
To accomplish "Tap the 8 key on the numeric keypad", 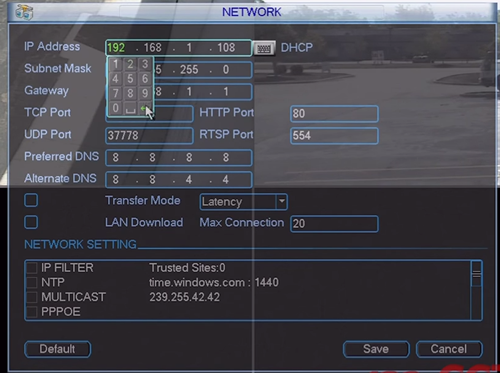I will [130, 93].
